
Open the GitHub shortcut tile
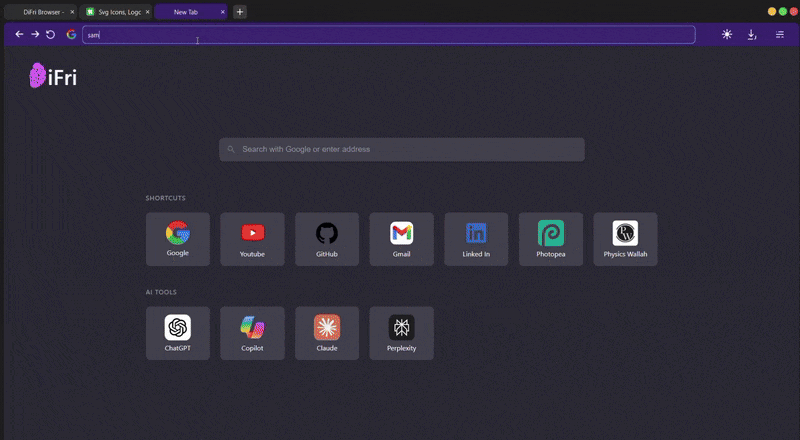point(327,239)
